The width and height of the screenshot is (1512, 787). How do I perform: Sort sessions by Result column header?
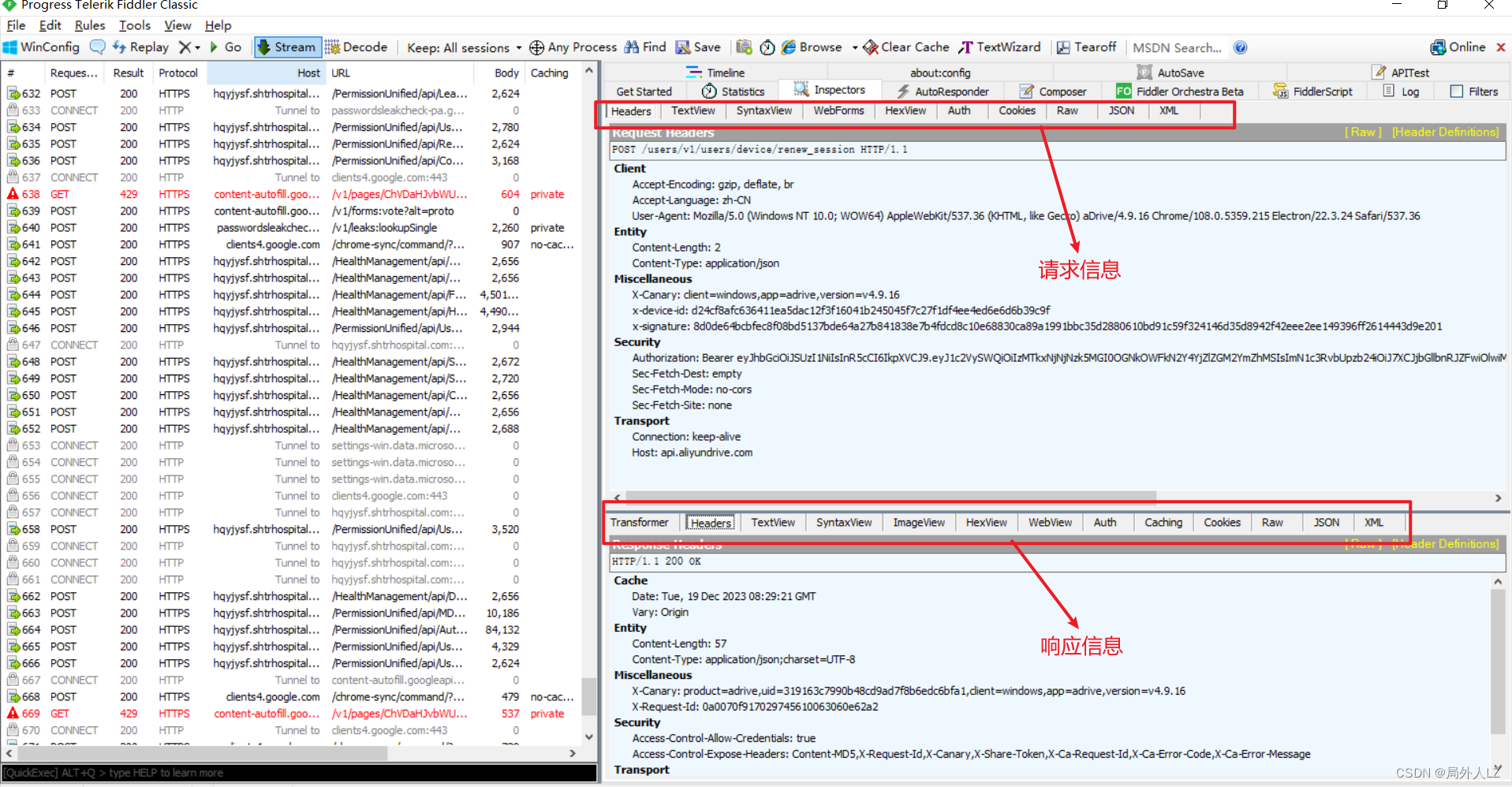(128, 73)
